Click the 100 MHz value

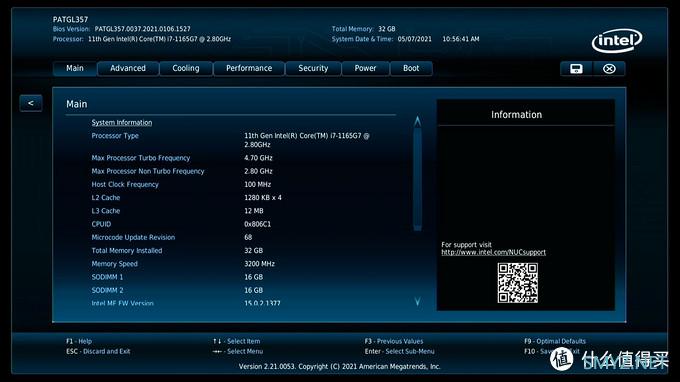258,184
